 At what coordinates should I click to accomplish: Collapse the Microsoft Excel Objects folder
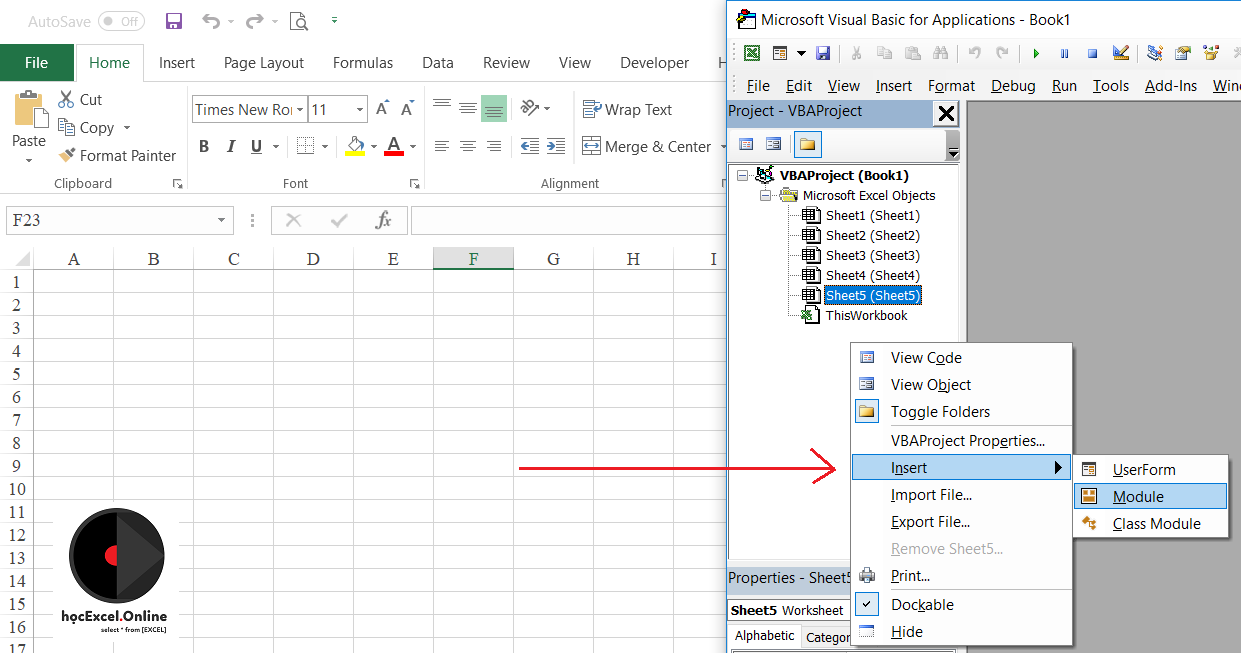pyautogui.click(x=766, y=195)
